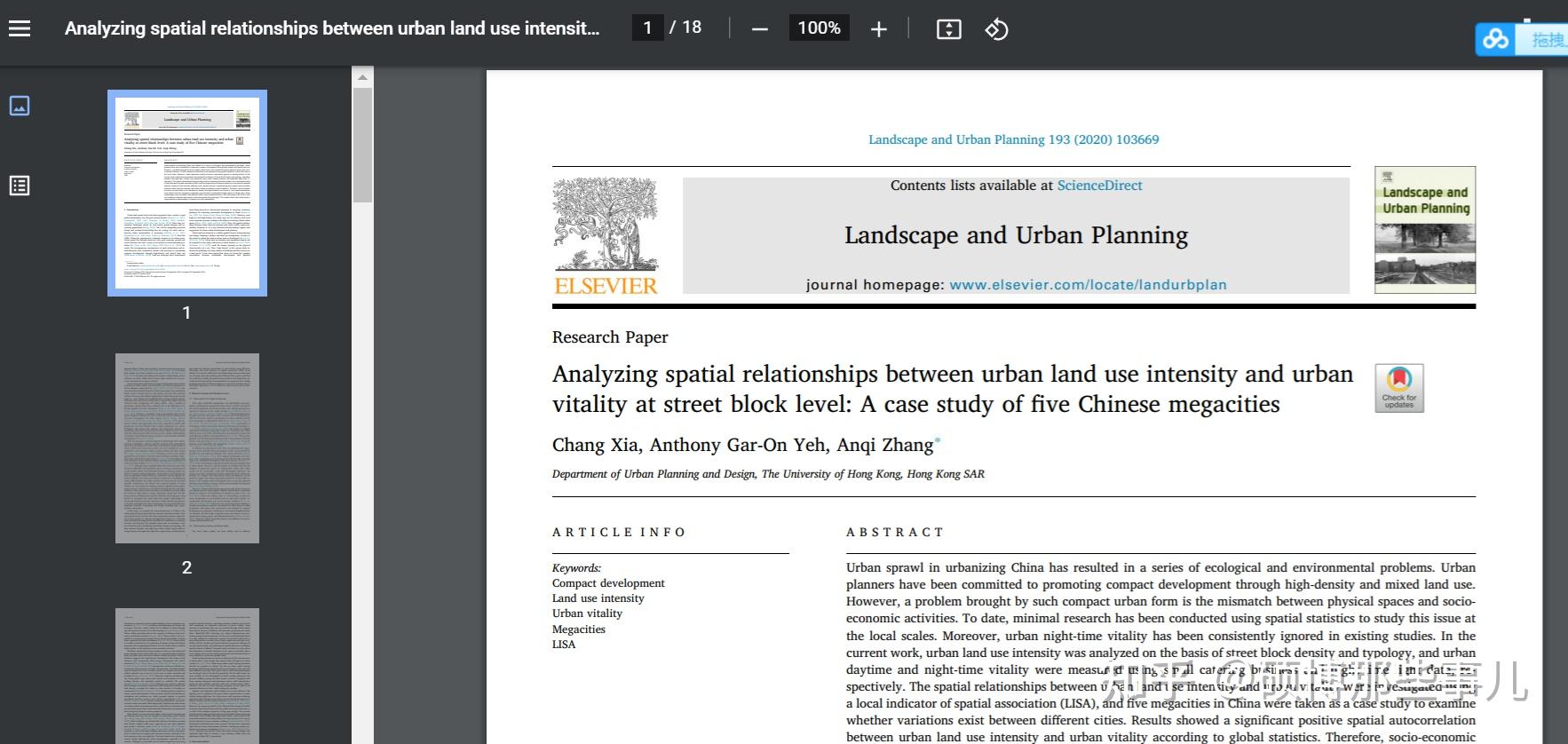
Task: Click the 'Landscape and Urban Planning' journal banner title
Action: pos(1016,235)
